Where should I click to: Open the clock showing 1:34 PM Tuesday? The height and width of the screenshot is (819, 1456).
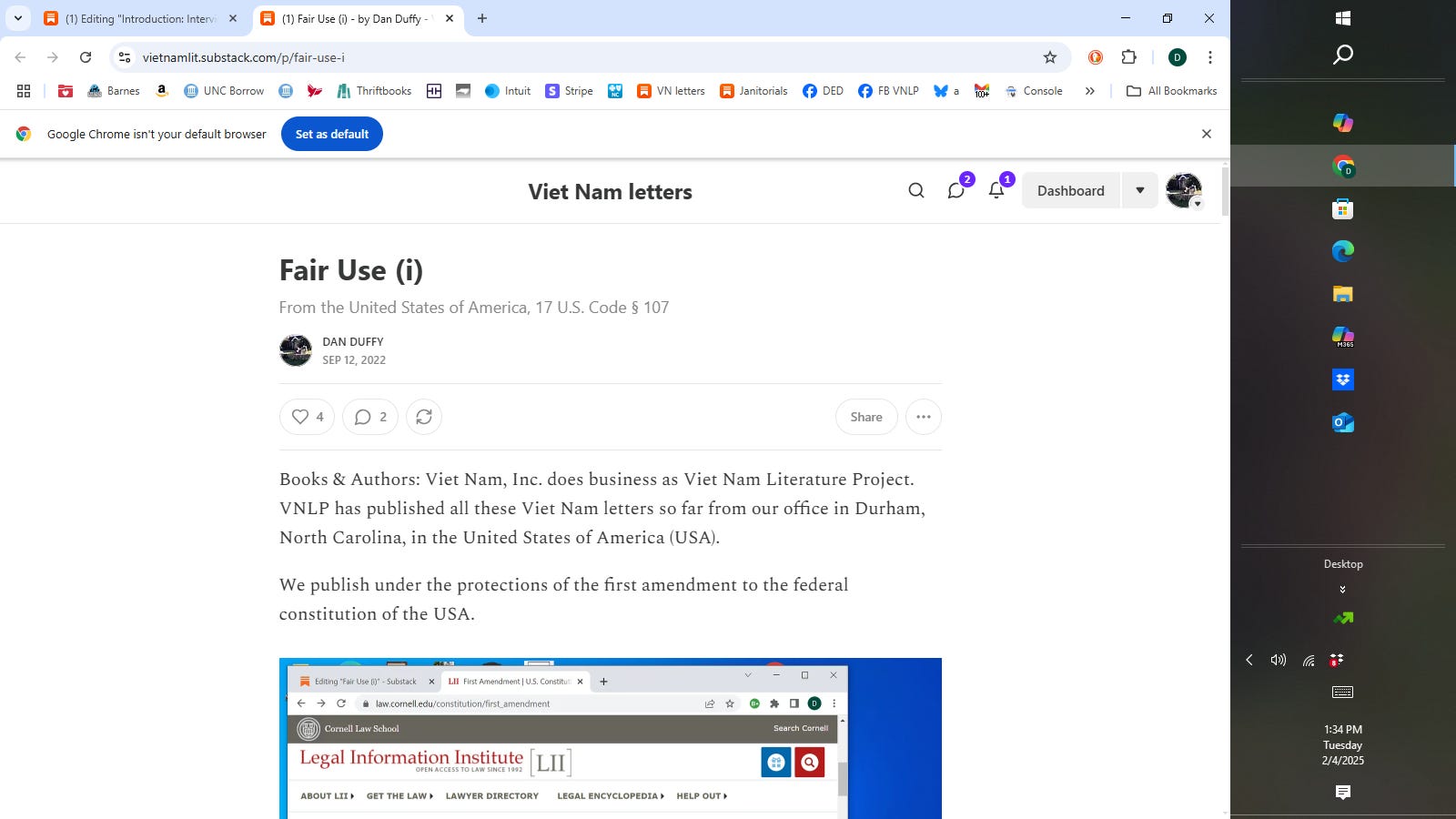tap(1343, 744)
